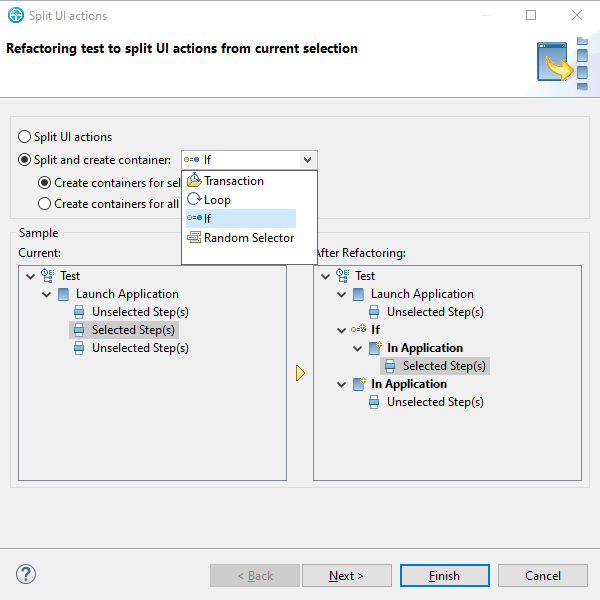
Task: Click the Test label in After Refactoring tree
Action: [x=365, y=276]
